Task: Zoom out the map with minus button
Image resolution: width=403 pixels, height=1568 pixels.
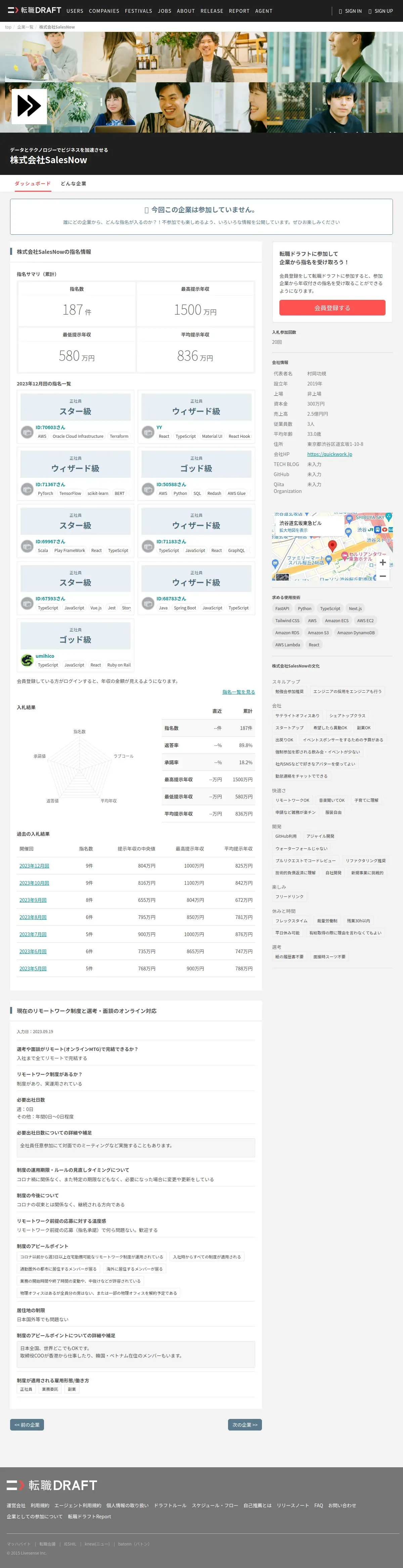Action: tap(382, 575)
